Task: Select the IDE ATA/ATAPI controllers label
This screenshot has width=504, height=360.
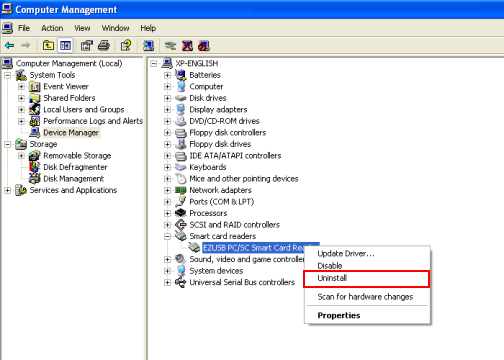Action: click(235, 156)
